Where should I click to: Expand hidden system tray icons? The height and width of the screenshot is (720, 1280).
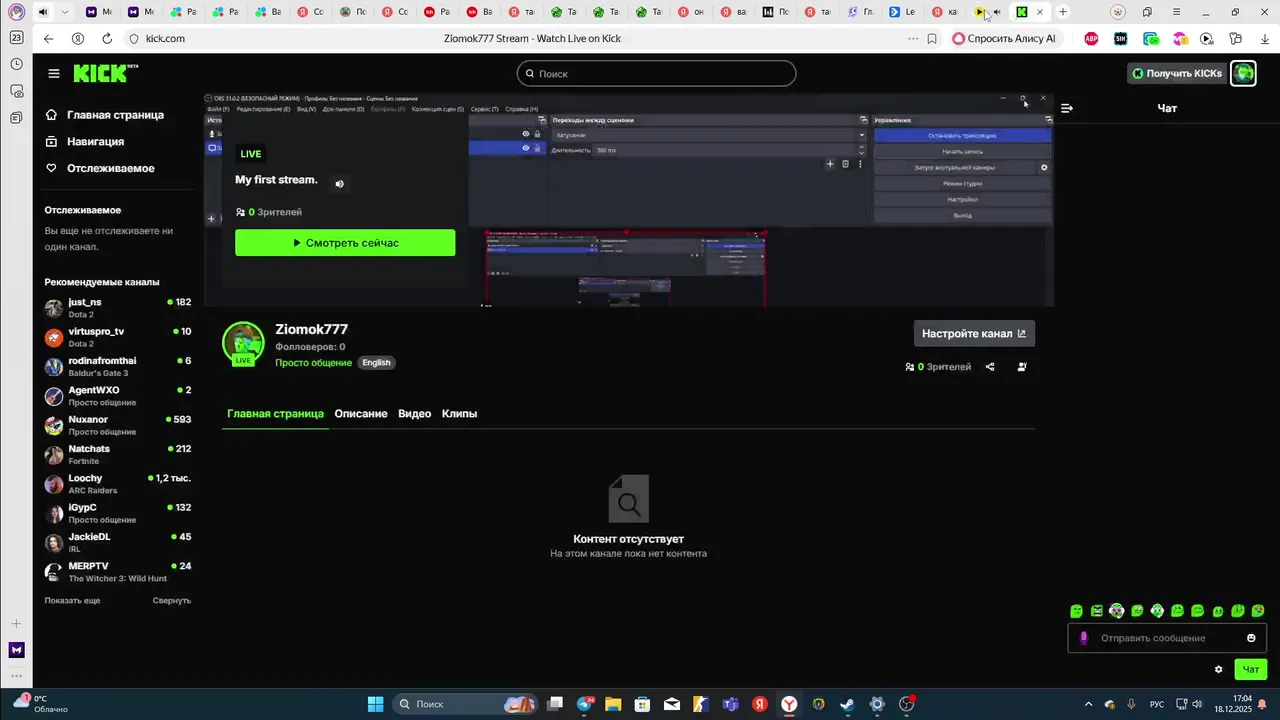[1088, 704]
